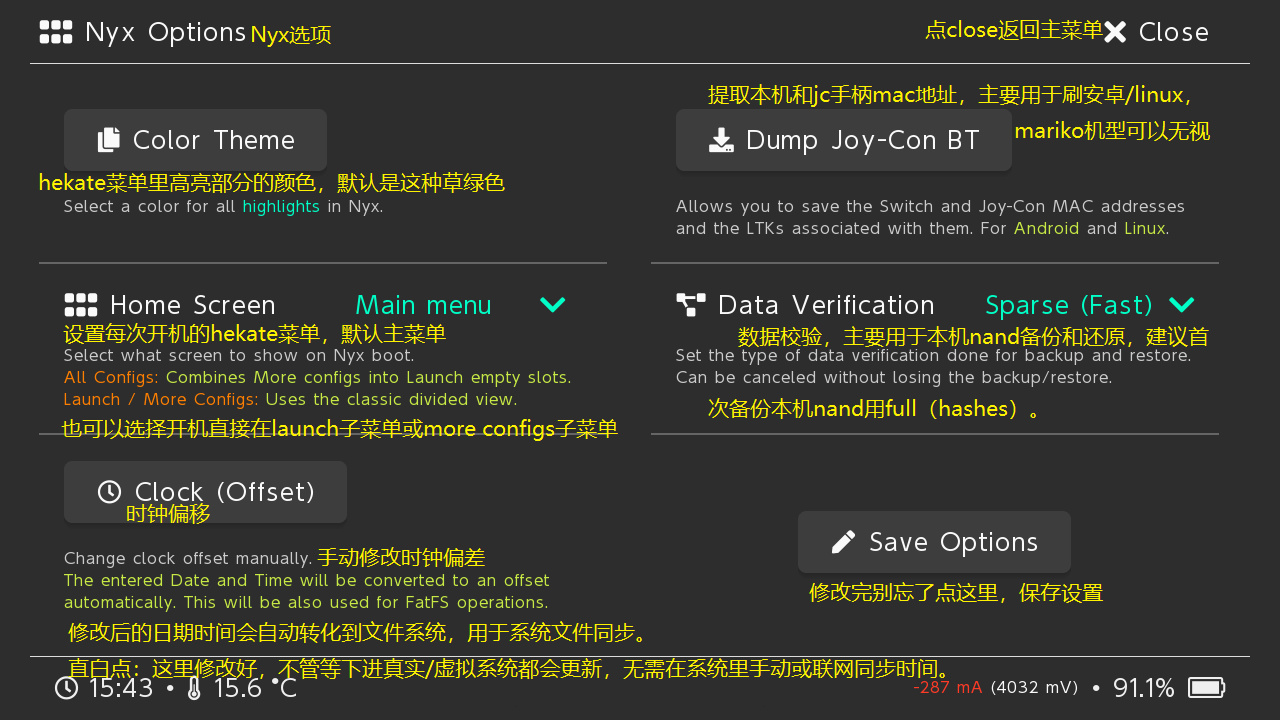Click the status bar clock icon
The image size is (1280, 720).
(66, 688)
